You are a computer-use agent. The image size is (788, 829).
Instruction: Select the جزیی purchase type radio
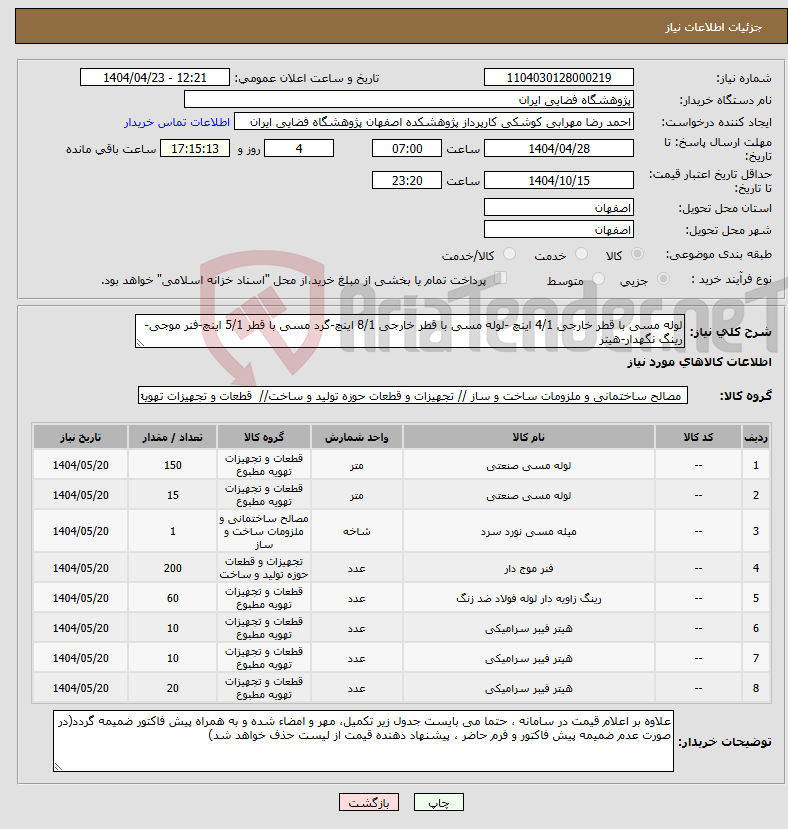click(663, 279)
